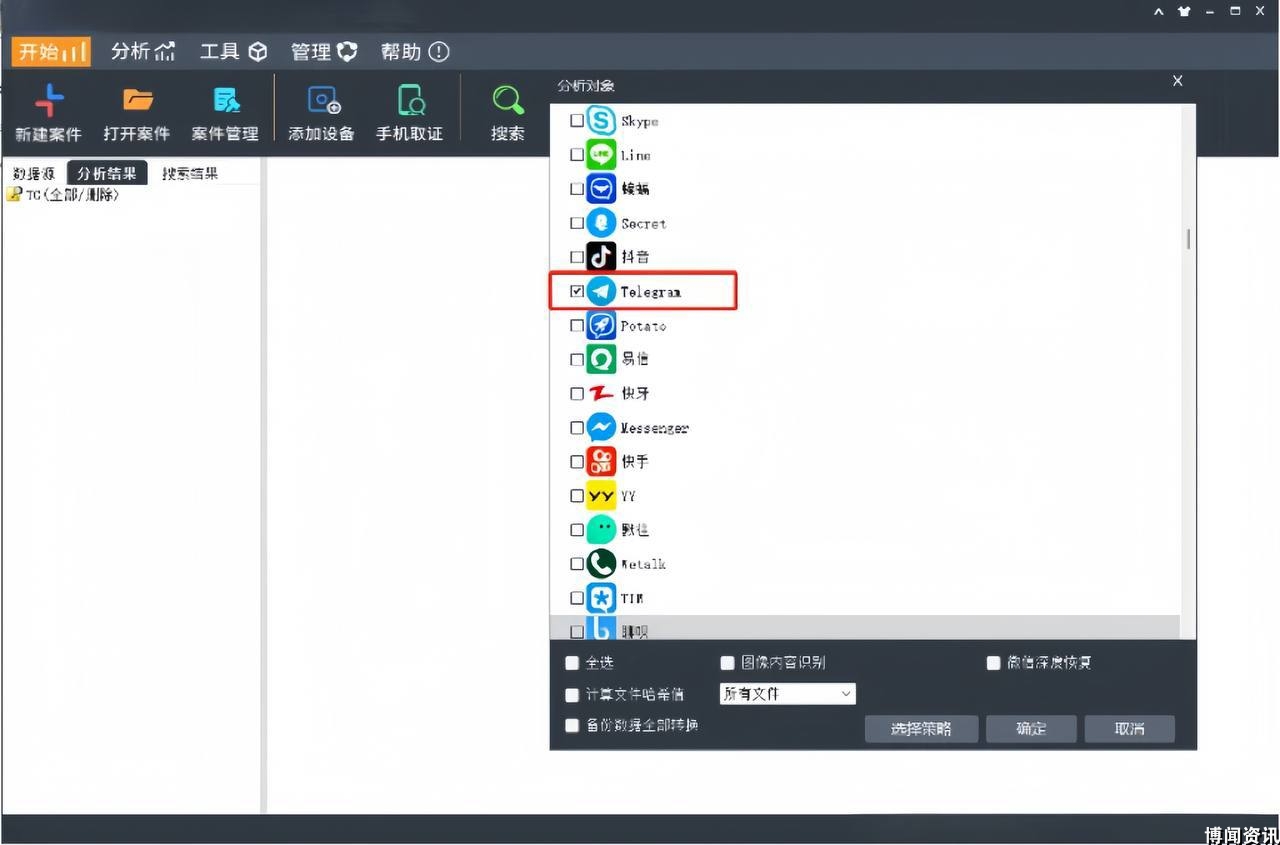Click the 快手 label text
Screen dimensions: 1280x845
[635, 462]
